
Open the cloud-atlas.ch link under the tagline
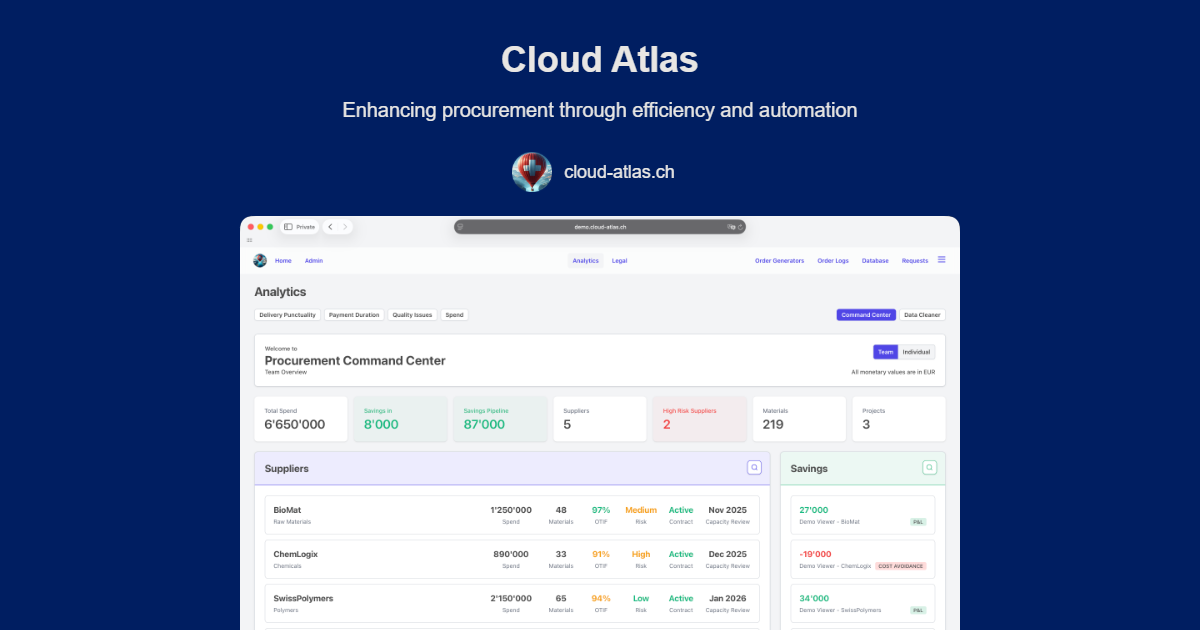[x=619, y=172]
